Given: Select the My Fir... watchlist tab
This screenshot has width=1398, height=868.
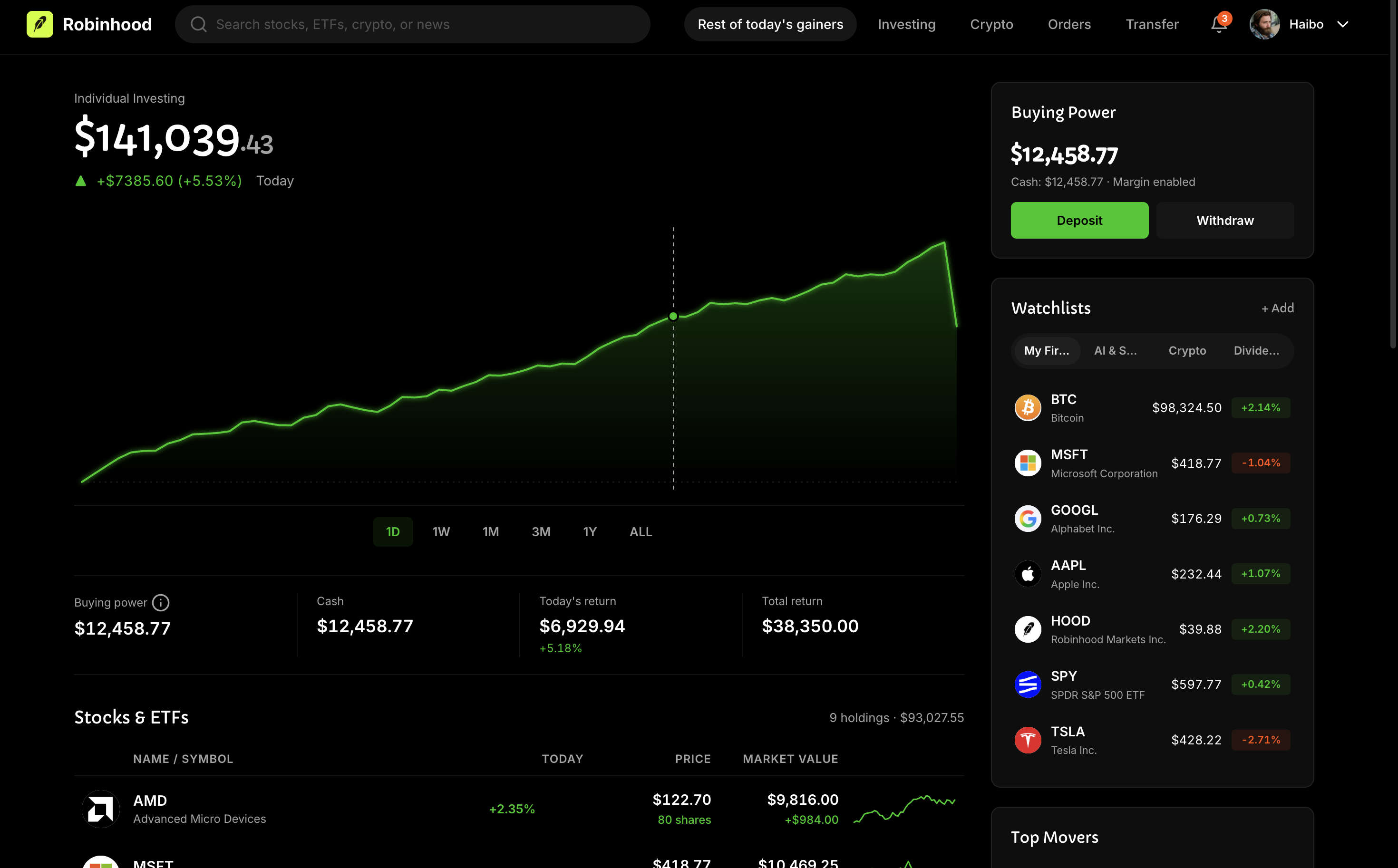Looking at the screenshot, I should point(1046,351).
